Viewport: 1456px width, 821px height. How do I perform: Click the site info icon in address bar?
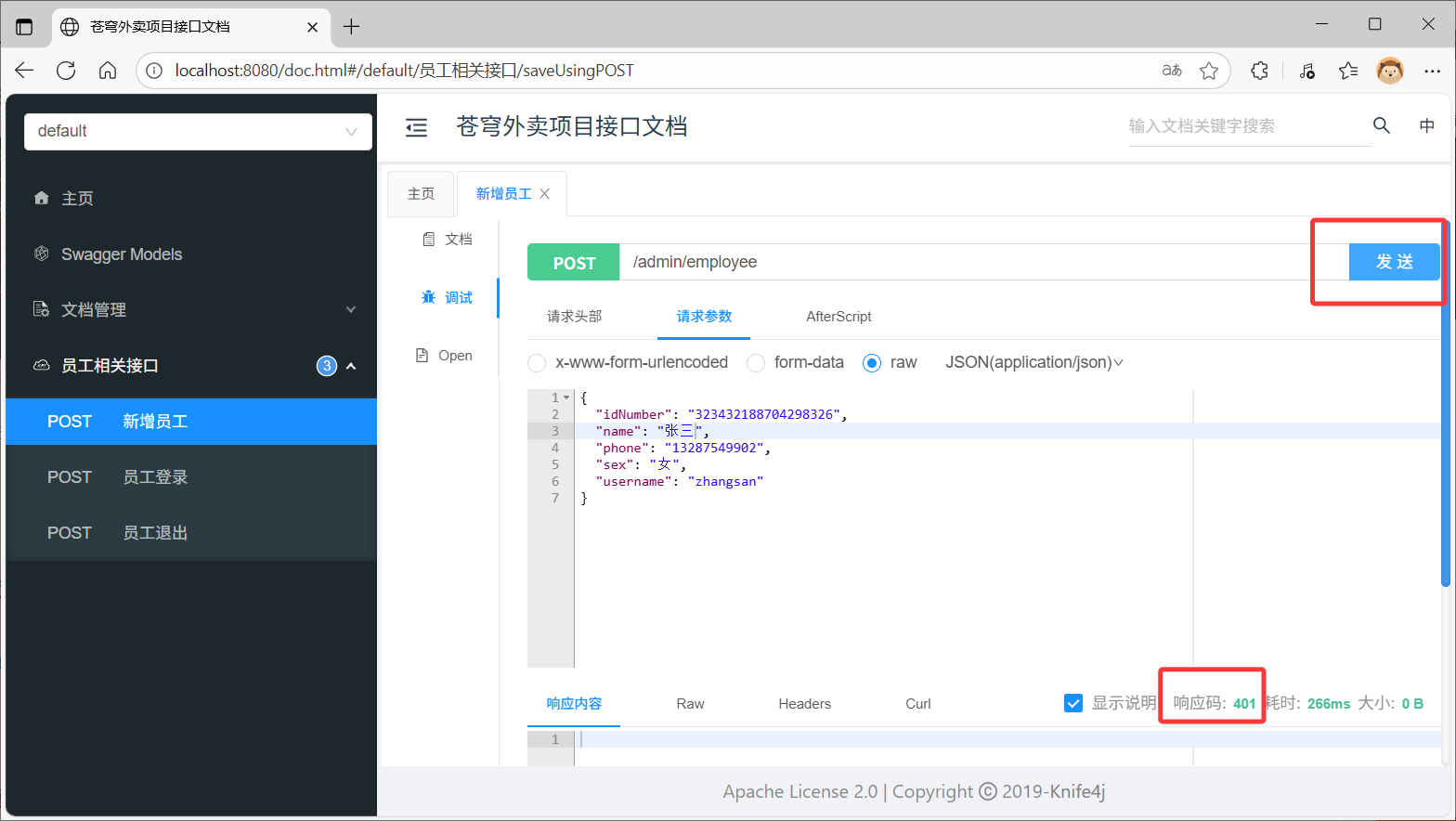tap(154, 71)
